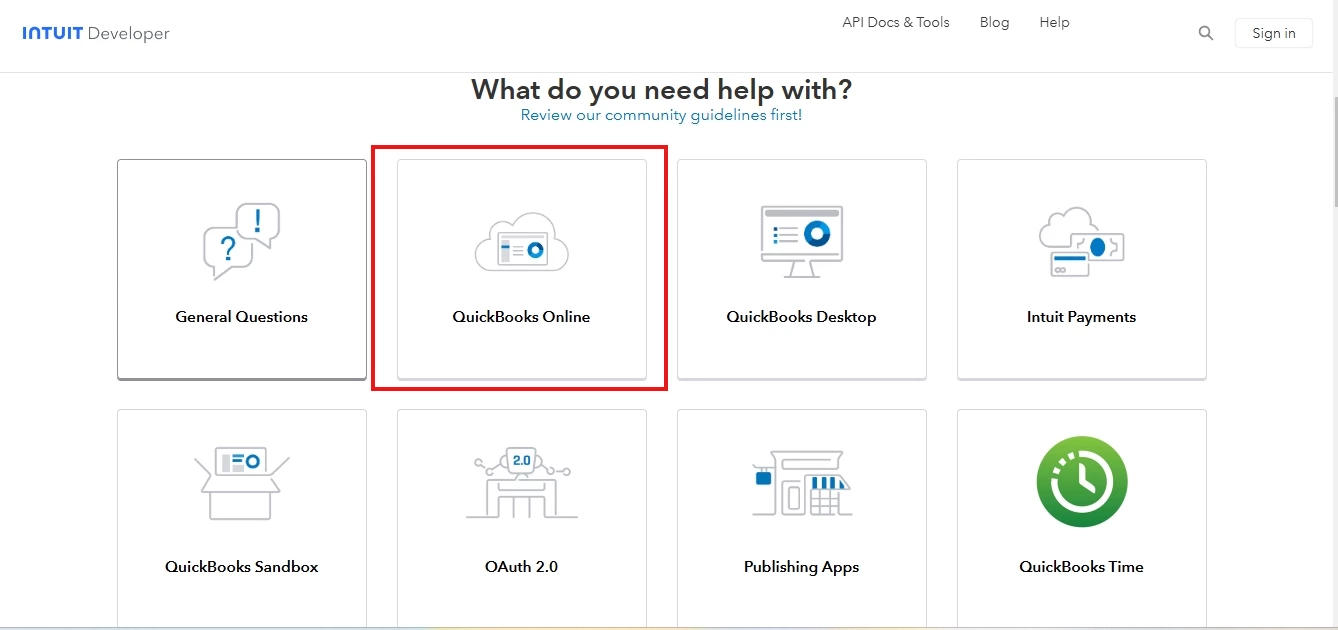Click the 'What do you need help with?' heading
The width and height of the screenshot is (1338, 630).
662,89
